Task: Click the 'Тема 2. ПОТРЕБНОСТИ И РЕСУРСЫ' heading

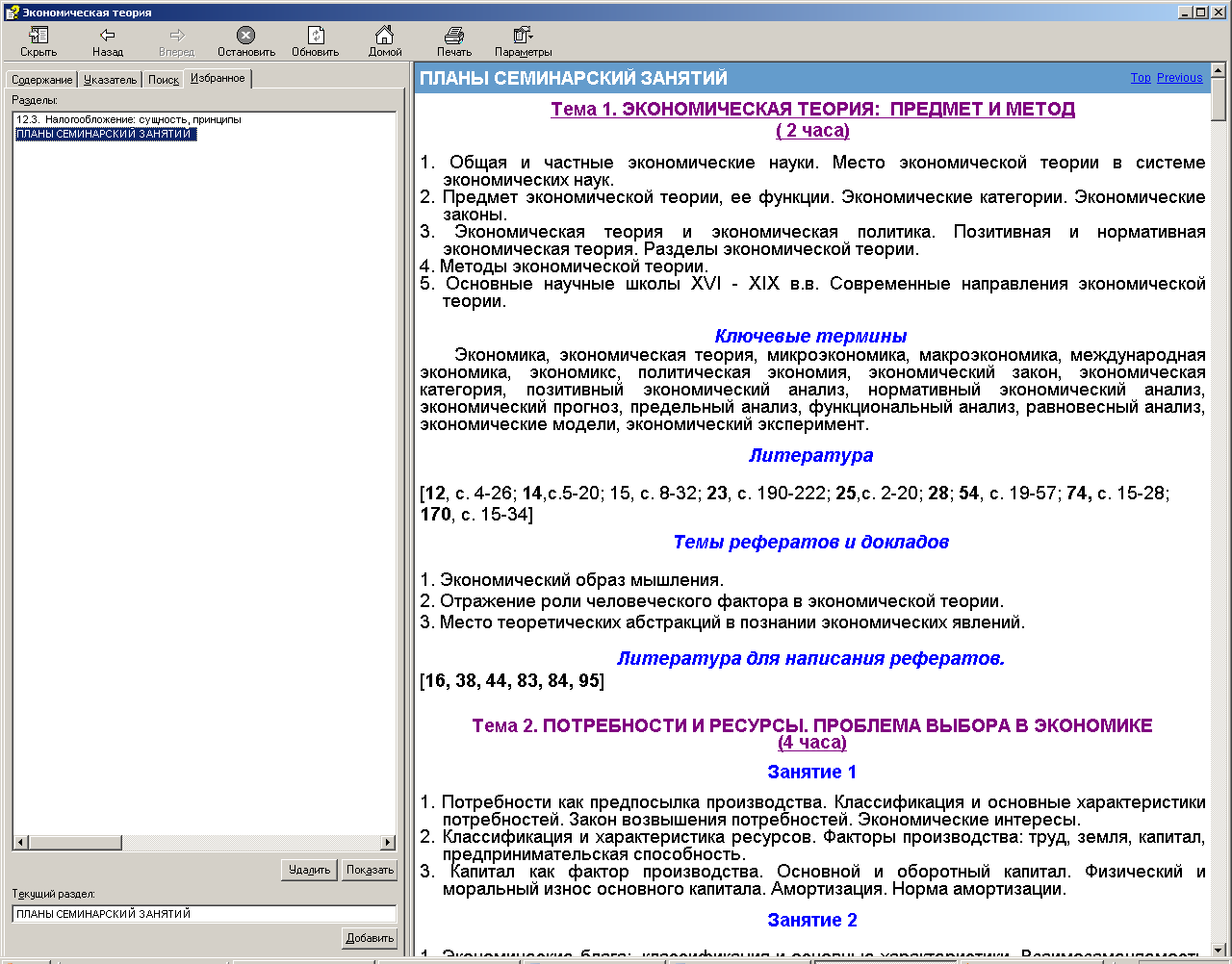Action: coord(812,725)
